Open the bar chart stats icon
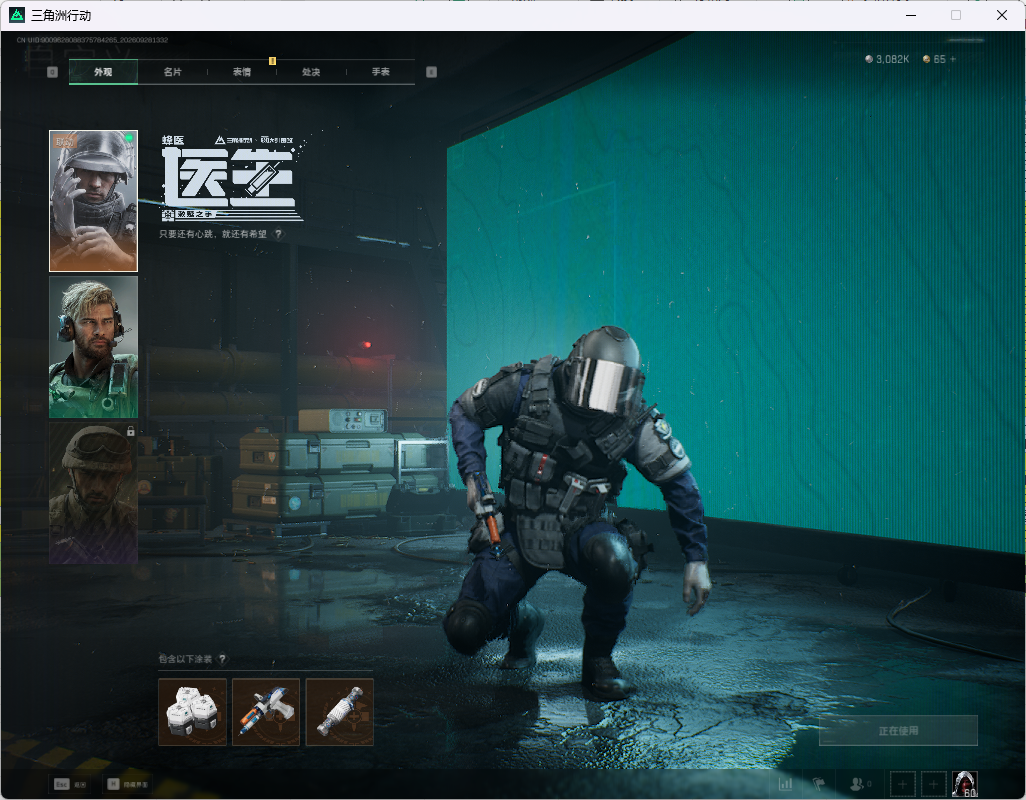 click(x=785, y=783)
